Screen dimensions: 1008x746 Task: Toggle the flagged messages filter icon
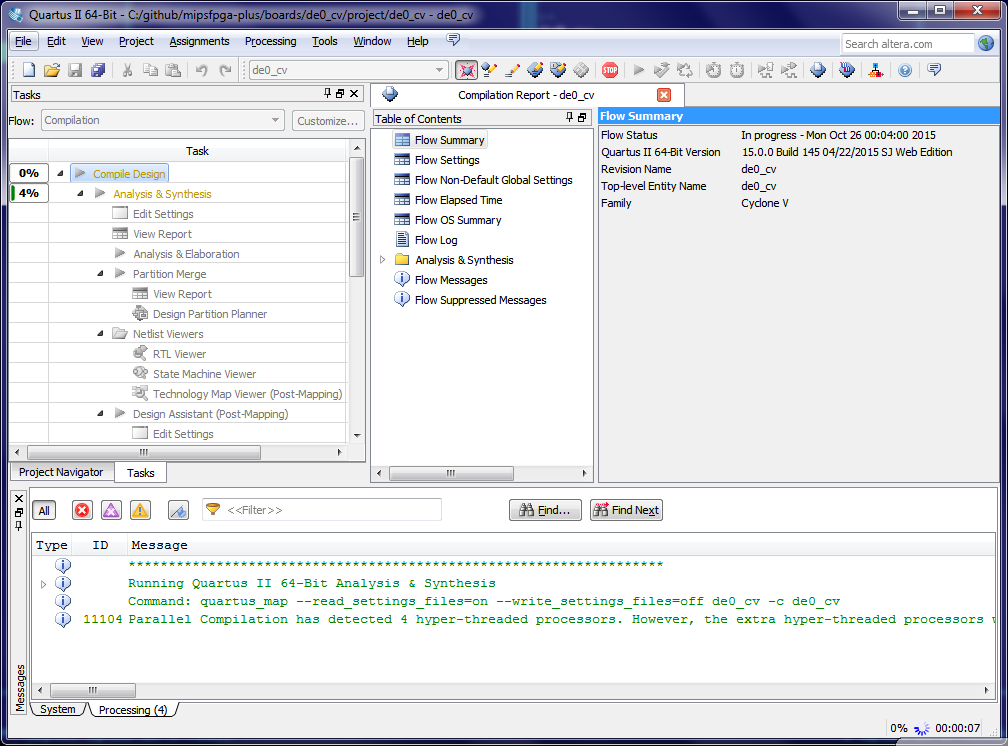pyautogui.click(x=178, y=510)
